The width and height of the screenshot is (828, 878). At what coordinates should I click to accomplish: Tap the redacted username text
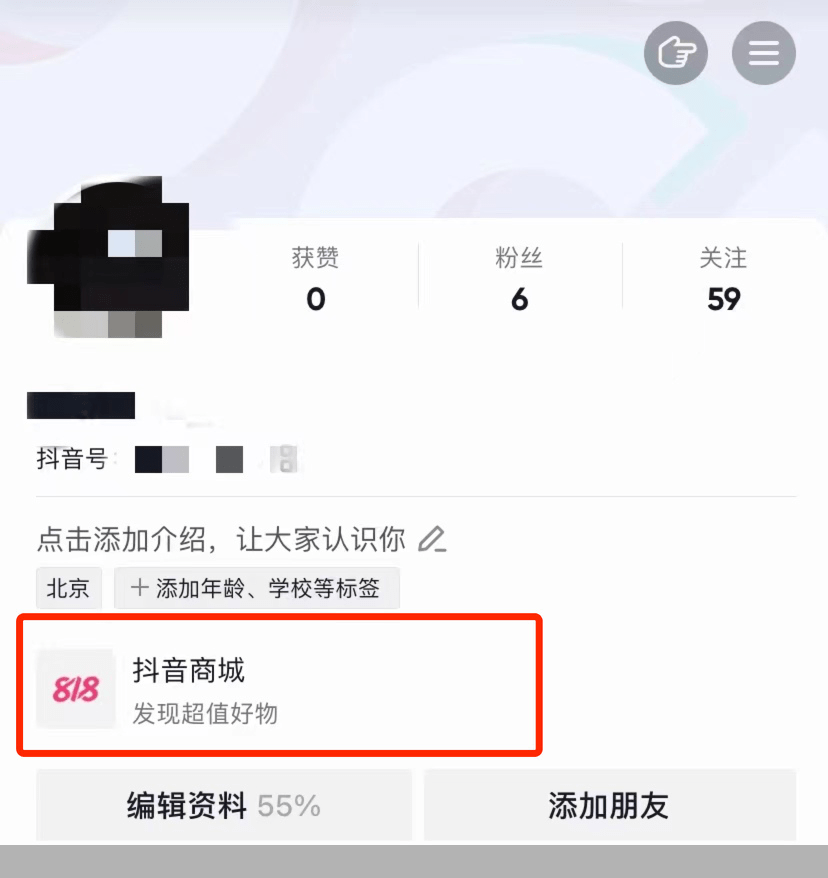point(81,405)
